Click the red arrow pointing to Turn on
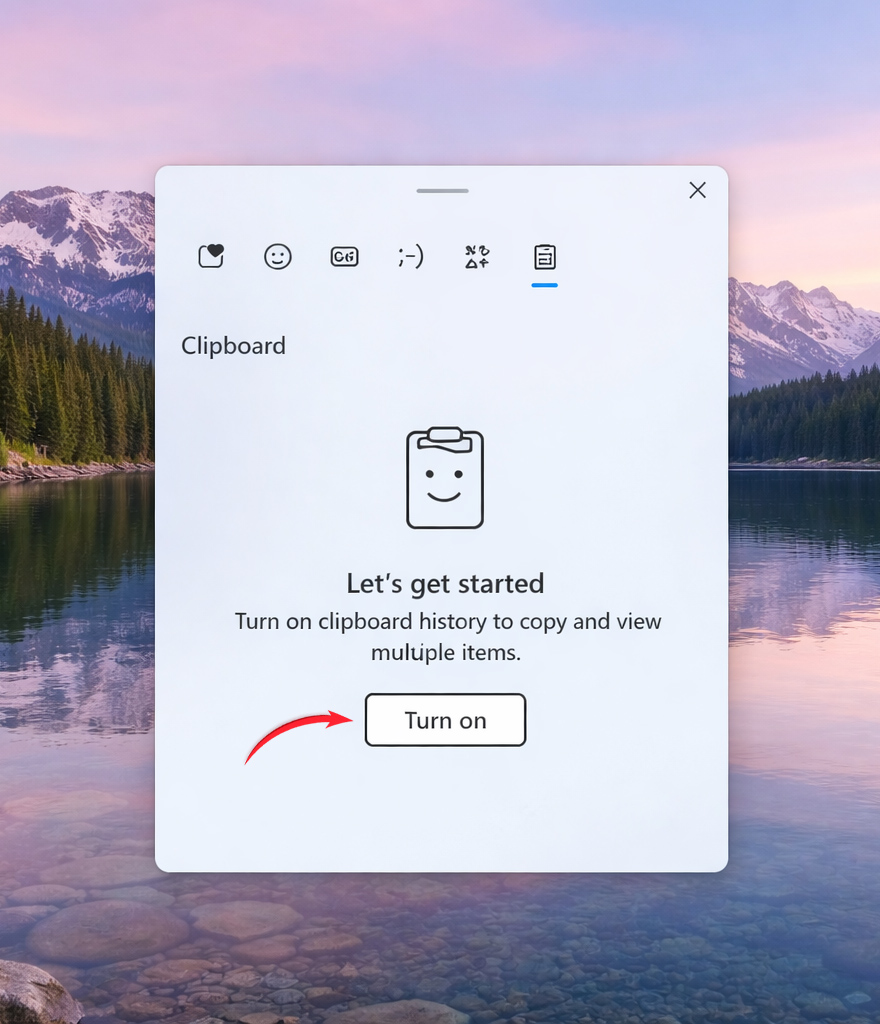Viewport: 880px width, 1024px height. pos(298,733)
